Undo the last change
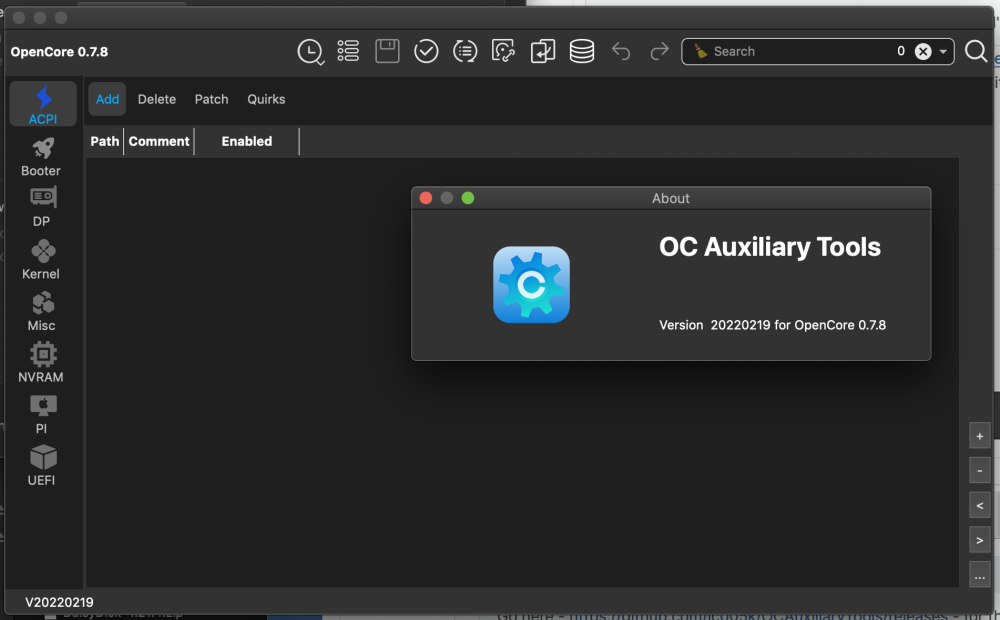Screen dimensions: 1000x620 [x=621, y=51]
